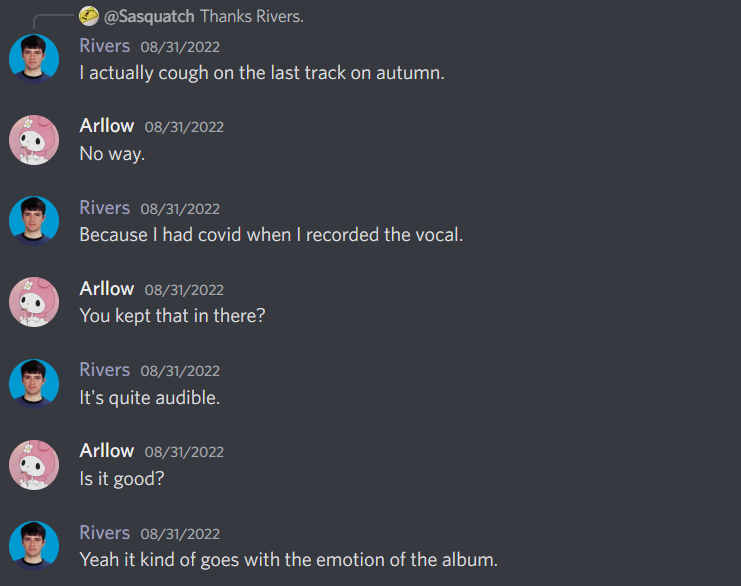Click the timestamp next to Arllow's "No way." message
741x586 pixels.
point(184,127)
